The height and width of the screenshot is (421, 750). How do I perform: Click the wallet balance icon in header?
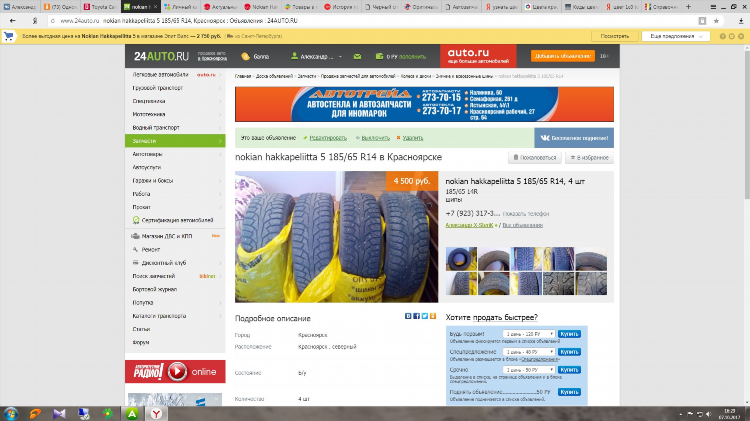click(x=379, y=56)
